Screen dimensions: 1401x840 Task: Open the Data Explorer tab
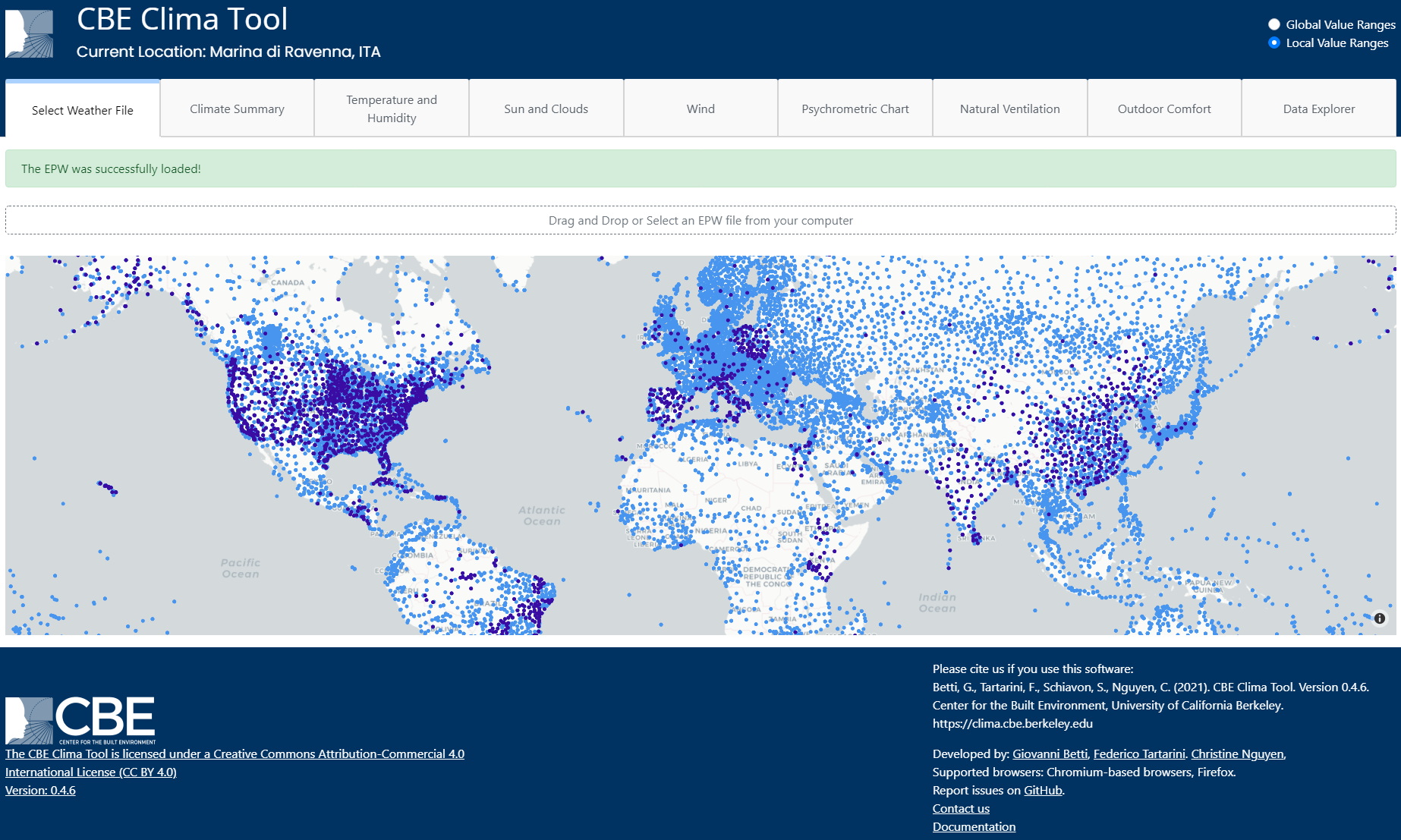point(1318,109)
